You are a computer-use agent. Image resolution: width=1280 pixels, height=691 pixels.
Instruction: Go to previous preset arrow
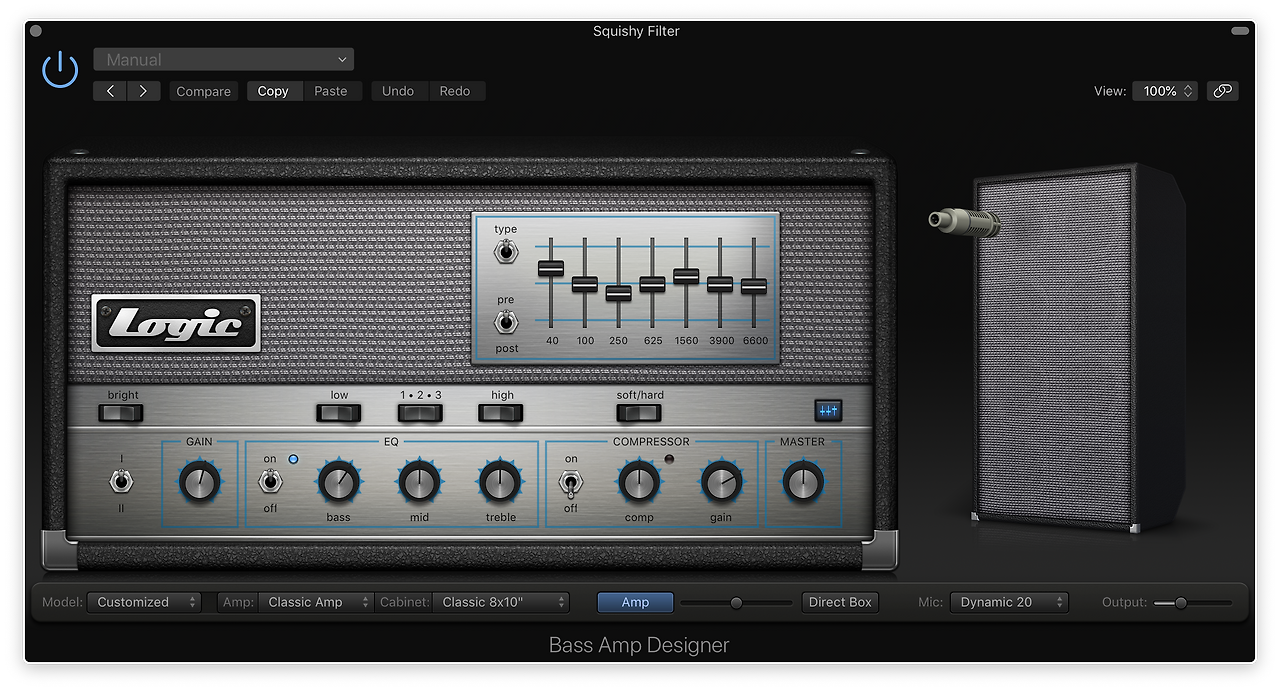[x=110, y=91]
